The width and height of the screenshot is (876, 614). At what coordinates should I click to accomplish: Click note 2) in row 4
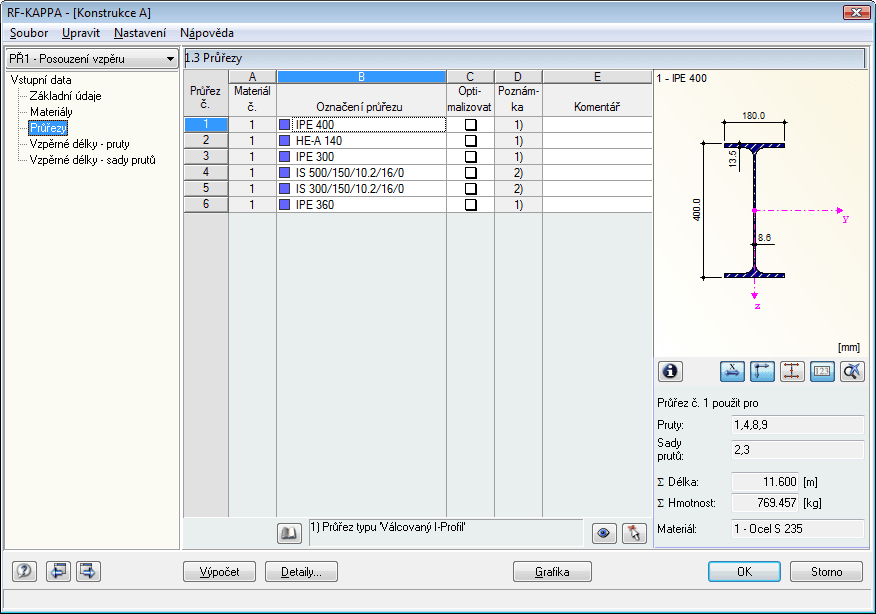518,173
